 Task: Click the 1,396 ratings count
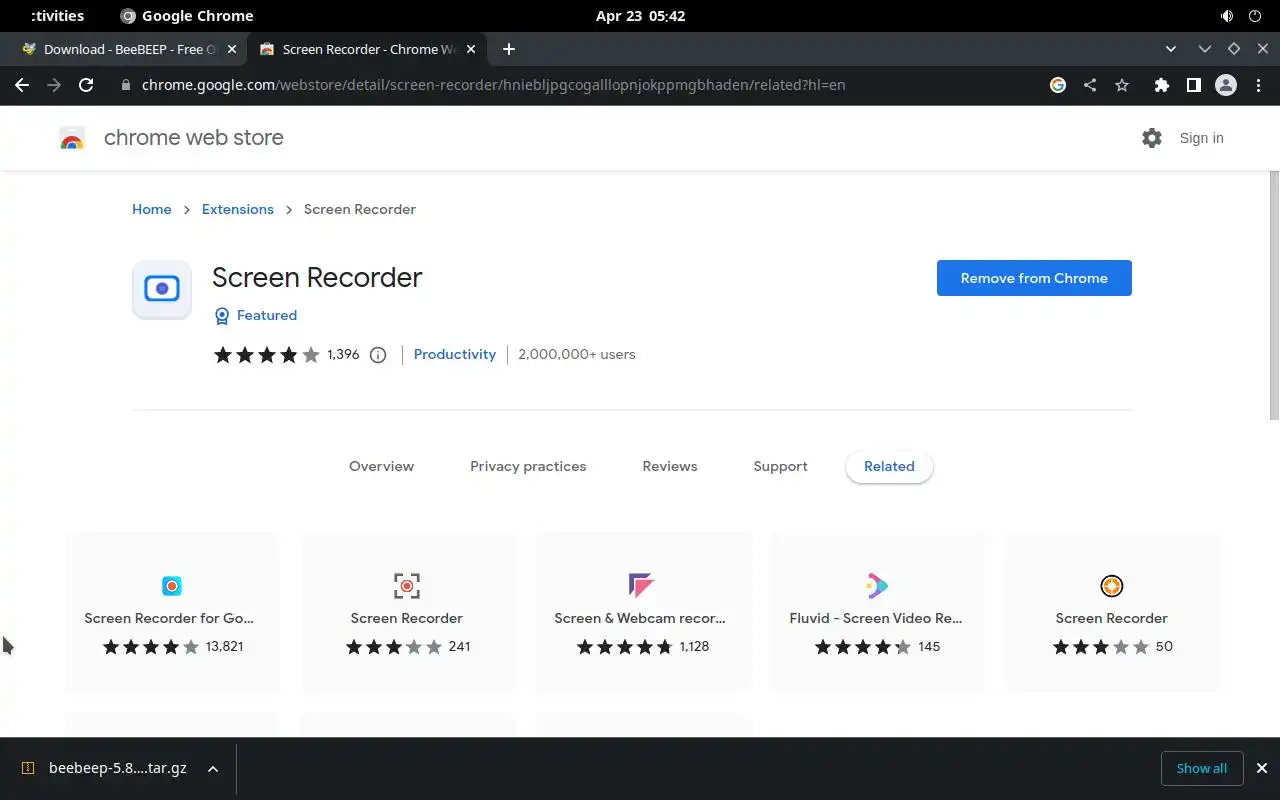(343, 354)
